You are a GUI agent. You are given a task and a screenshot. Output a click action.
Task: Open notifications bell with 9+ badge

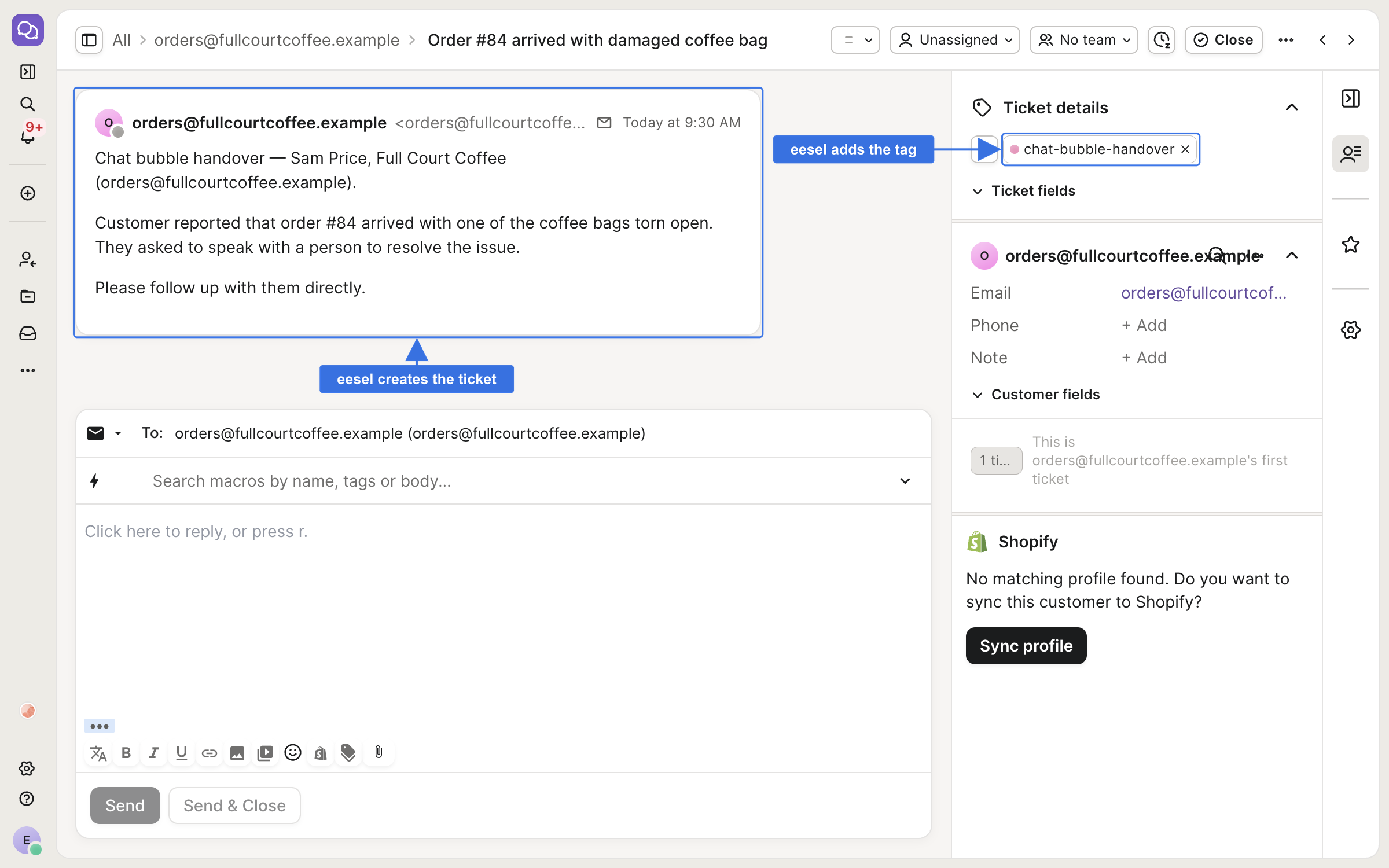pos(27,137)
